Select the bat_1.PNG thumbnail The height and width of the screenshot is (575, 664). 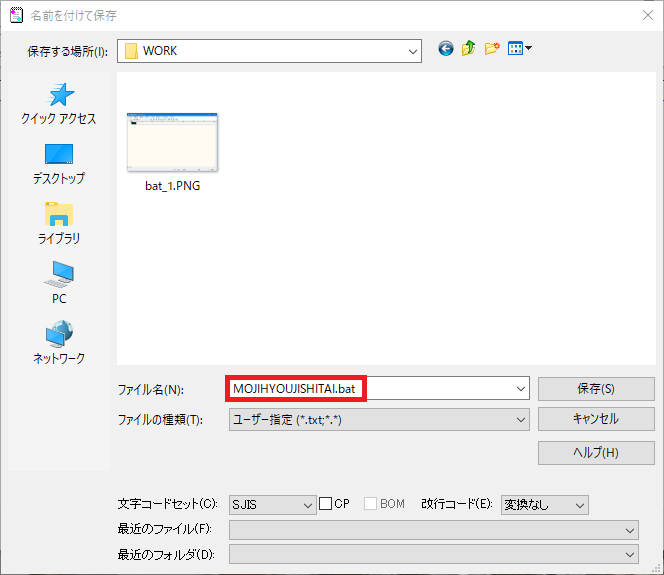pyautogui.click(x=172, y=142)
